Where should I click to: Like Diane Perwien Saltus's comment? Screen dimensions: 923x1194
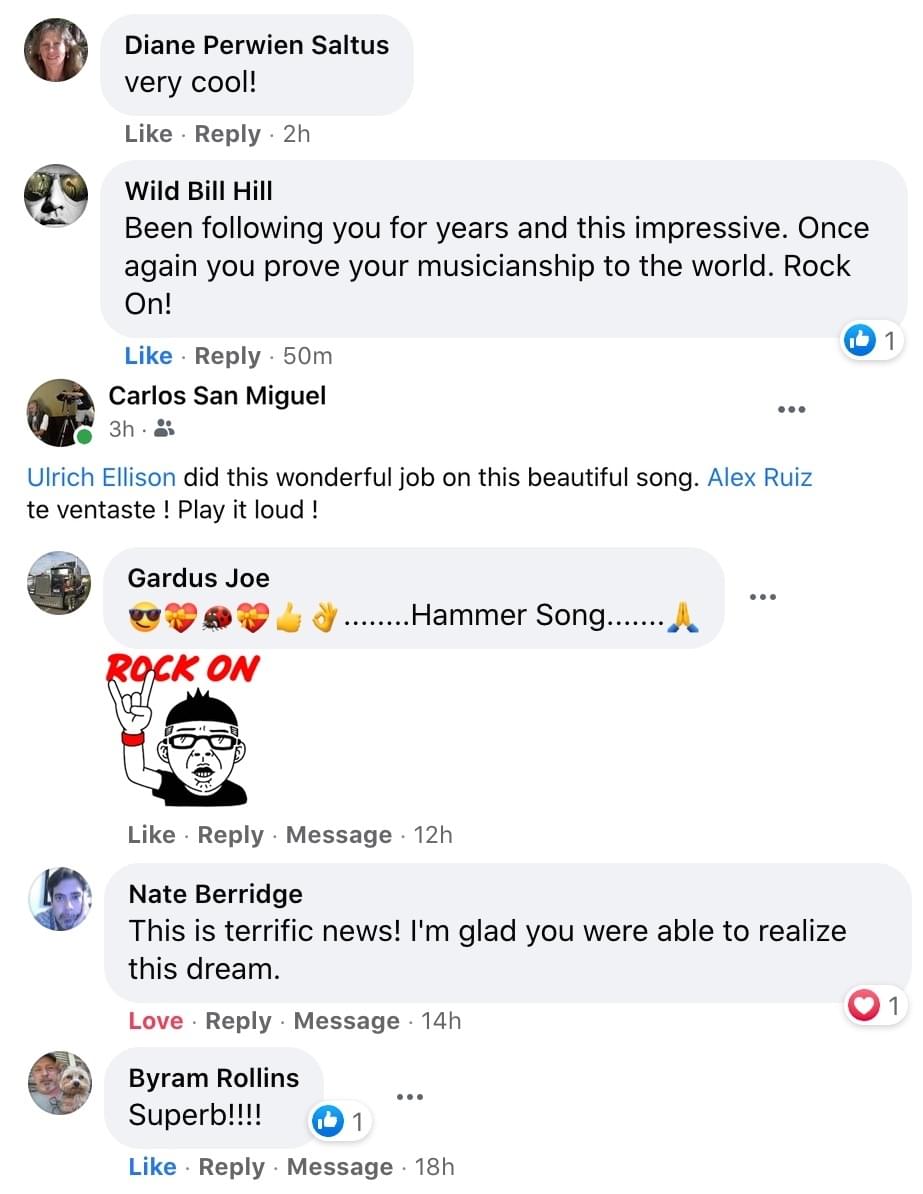pyautogui.click(x=148, y=134)
